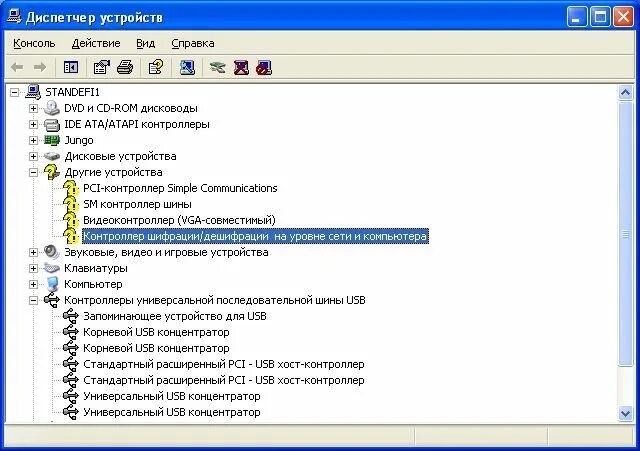Expand the Компьютер node
640x451 pixels.
click(x=33, y=284)
